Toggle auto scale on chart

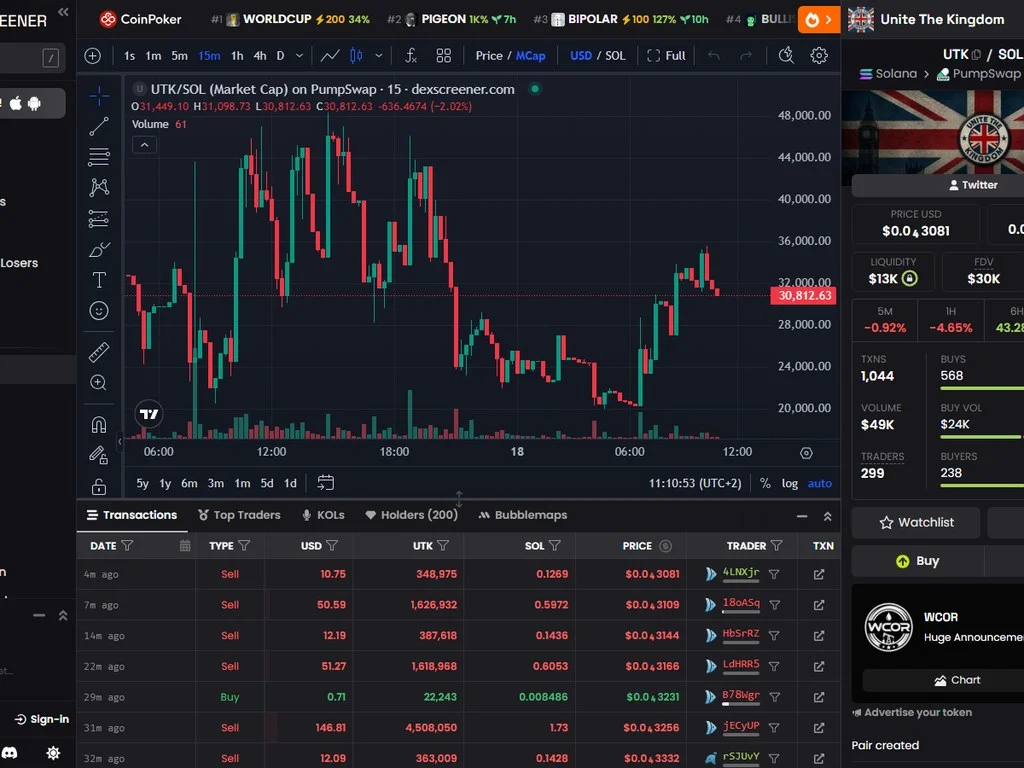point(820,484)
